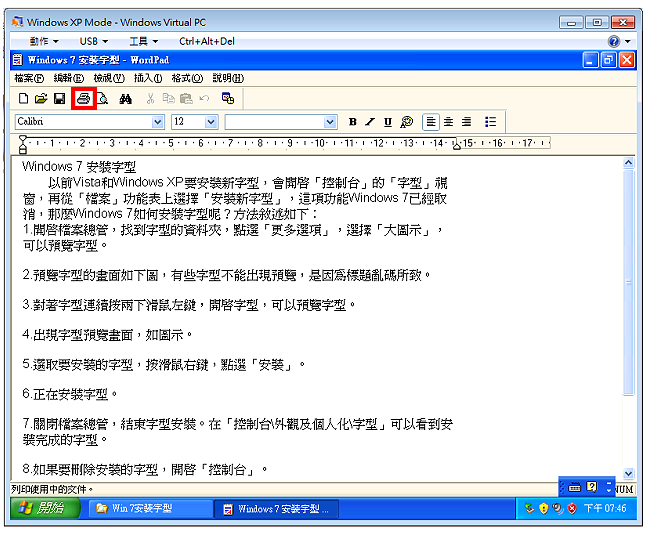Select the WordPad taskbar button

(276, 509)
